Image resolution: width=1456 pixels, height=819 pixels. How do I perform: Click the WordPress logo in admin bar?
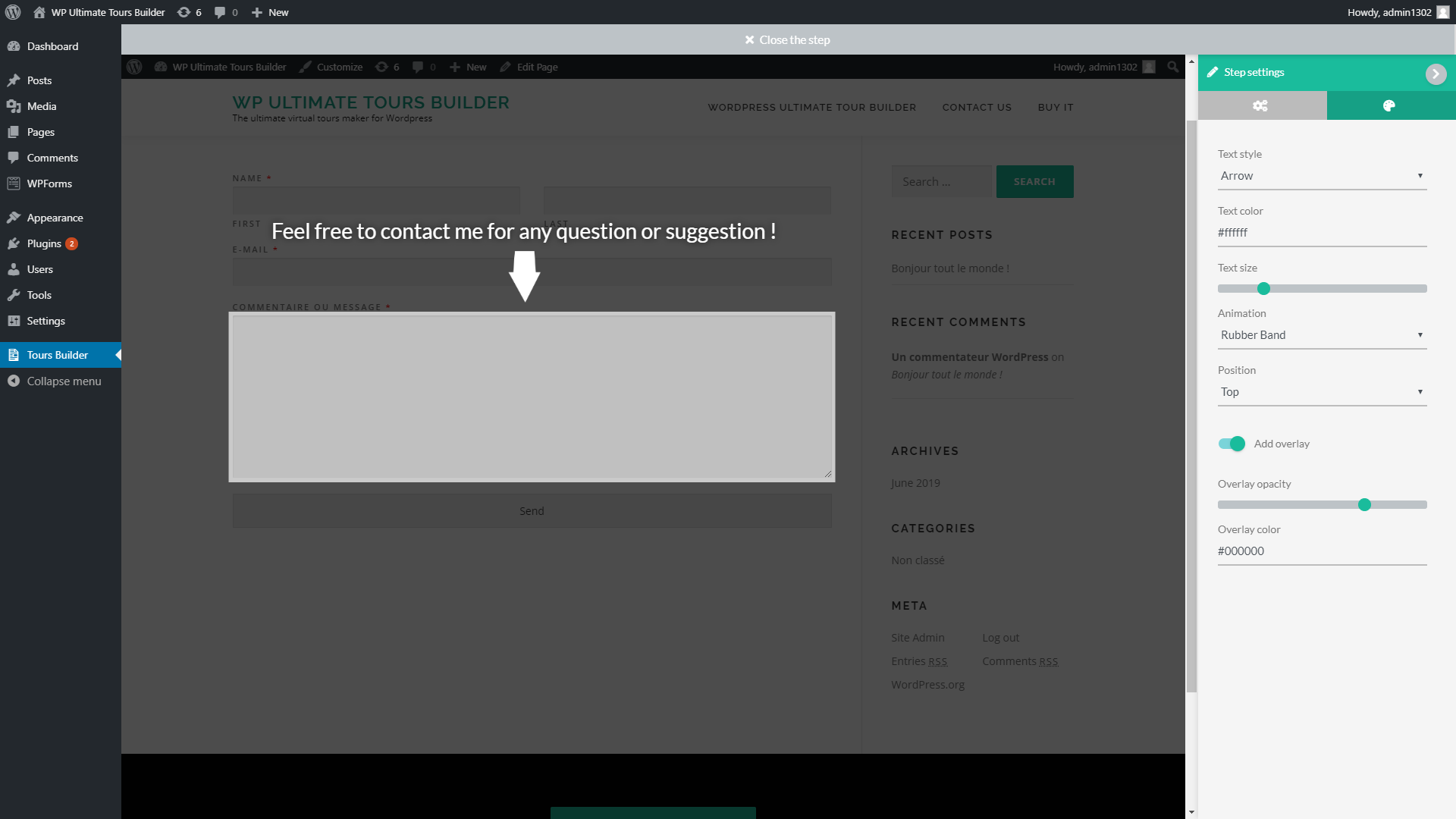13,12
